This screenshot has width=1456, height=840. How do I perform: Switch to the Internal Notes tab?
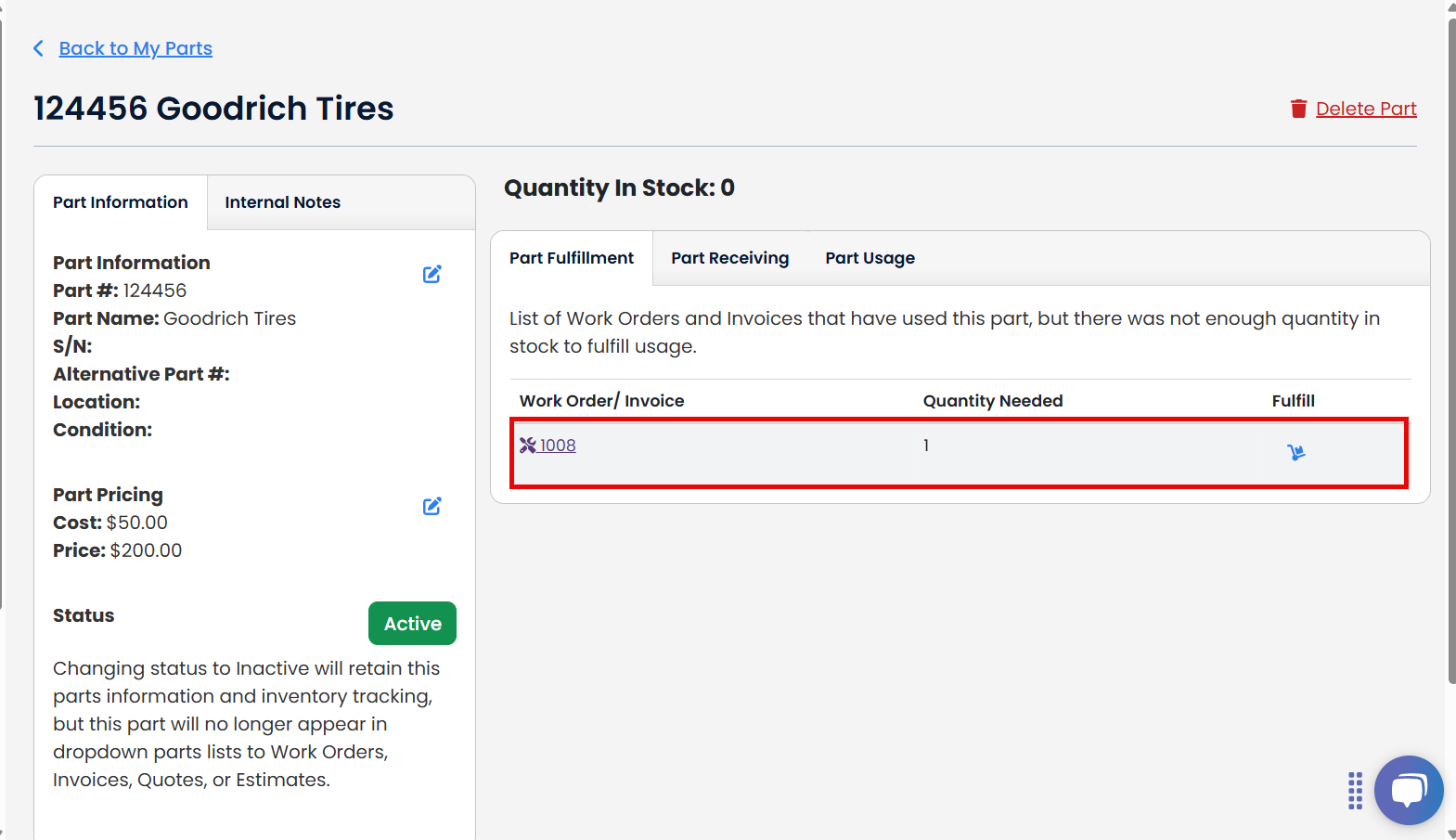pos(282,202)
